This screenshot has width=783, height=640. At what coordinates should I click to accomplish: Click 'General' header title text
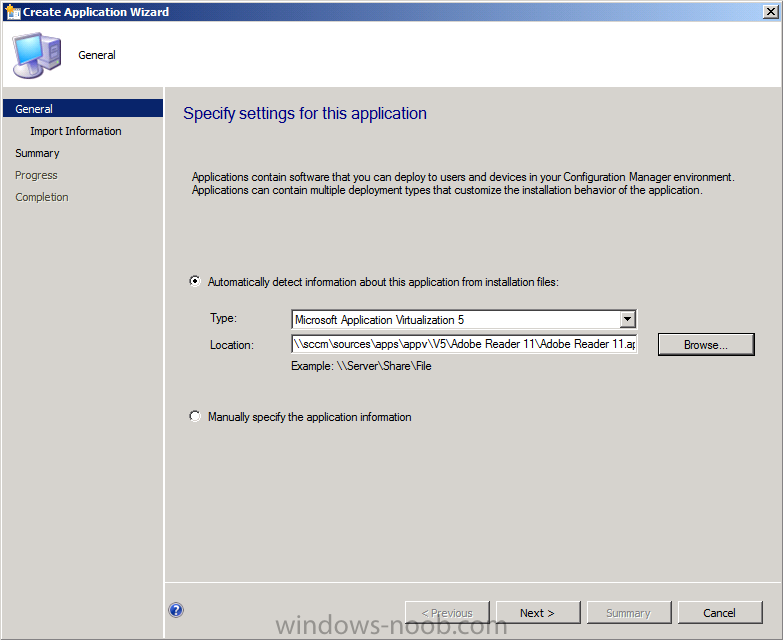pos(97,55)
